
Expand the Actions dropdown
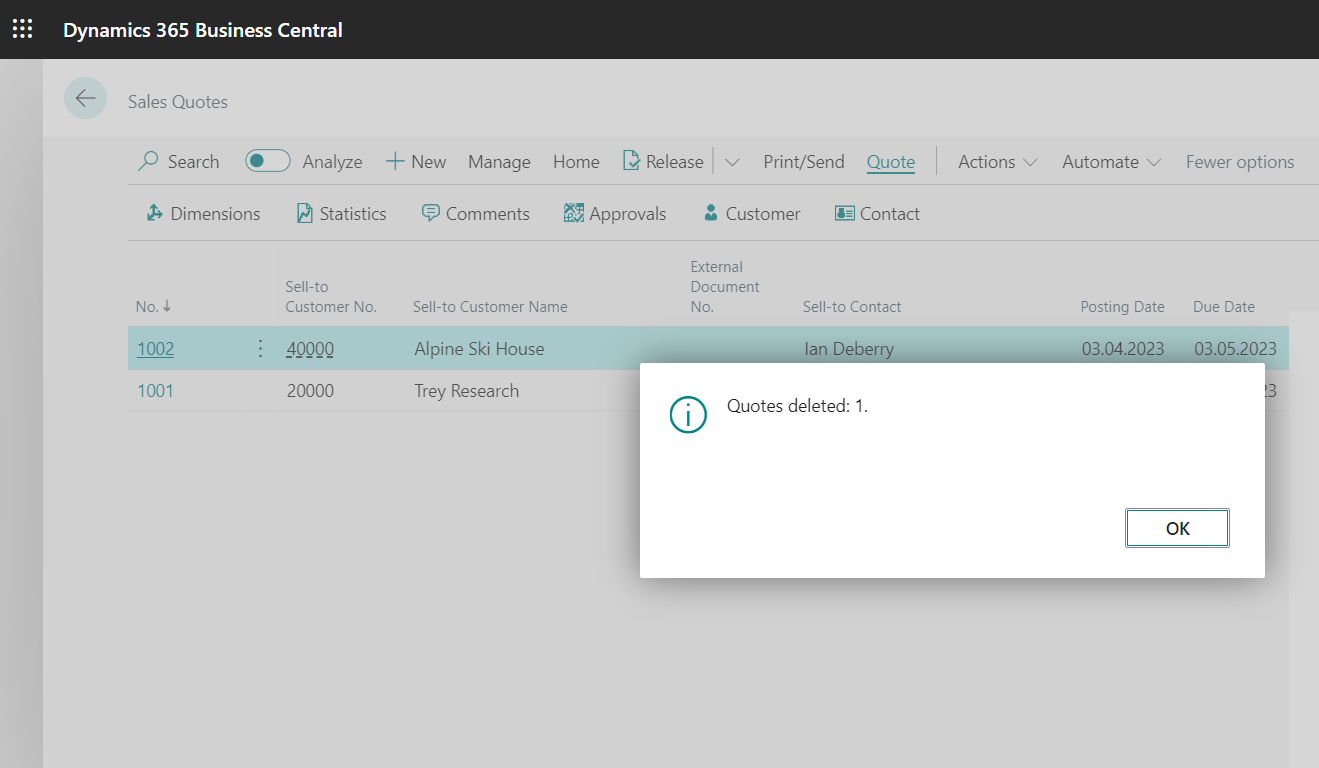point(997,162)
